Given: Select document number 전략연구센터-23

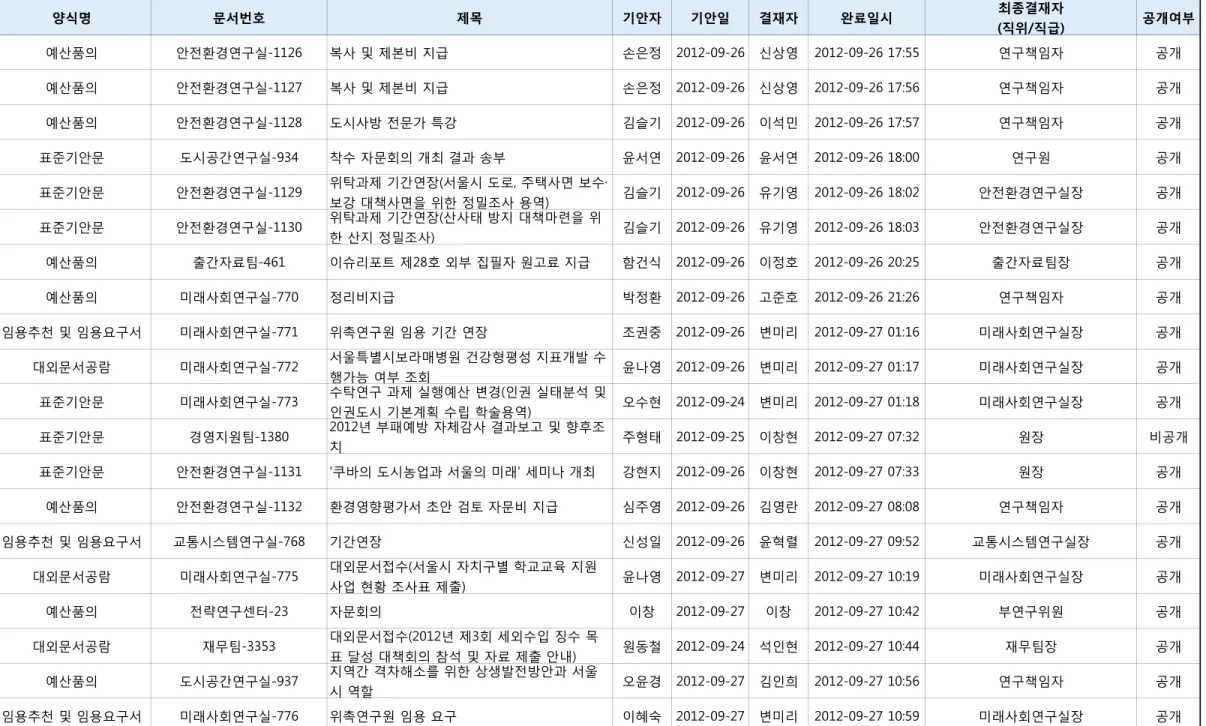Looking at the screenshot, I should pos(239,612).
